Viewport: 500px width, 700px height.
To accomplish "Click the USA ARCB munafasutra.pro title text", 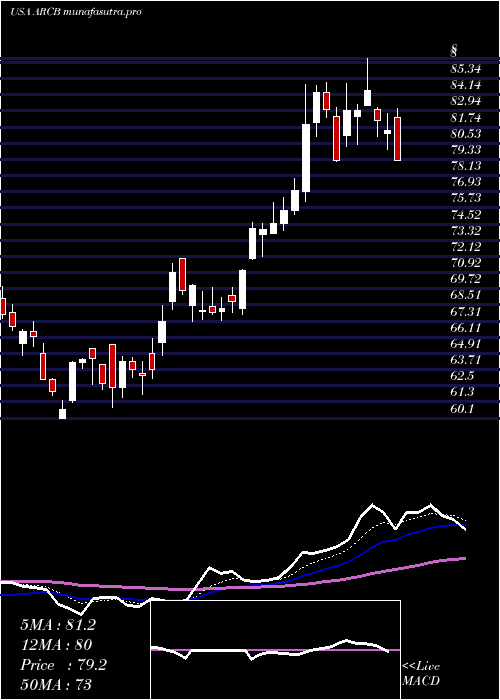I will pyautogui.click(x=76, y=12).
